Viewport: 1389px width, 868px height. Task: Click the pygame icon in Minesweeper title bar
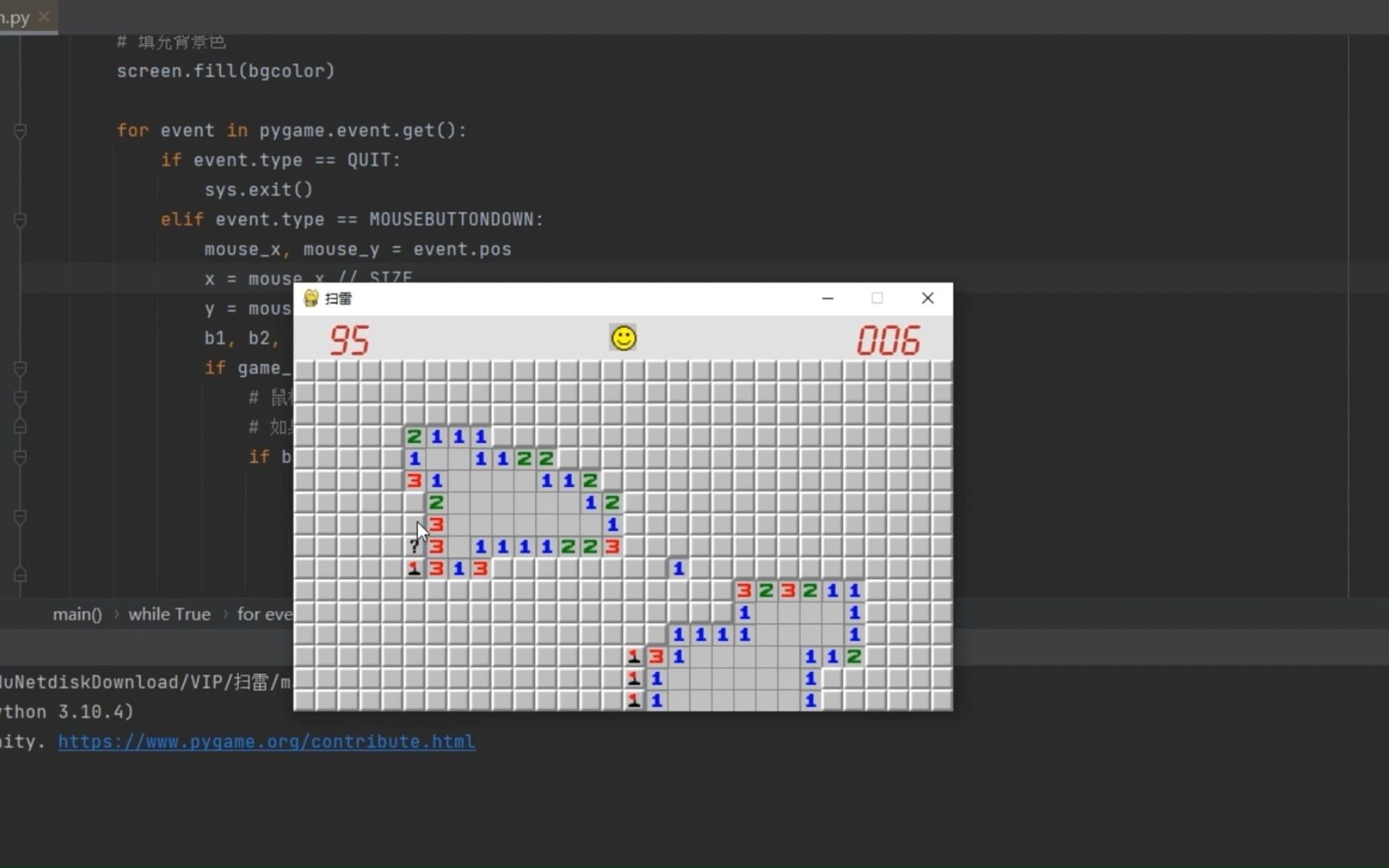coord(311,298)
